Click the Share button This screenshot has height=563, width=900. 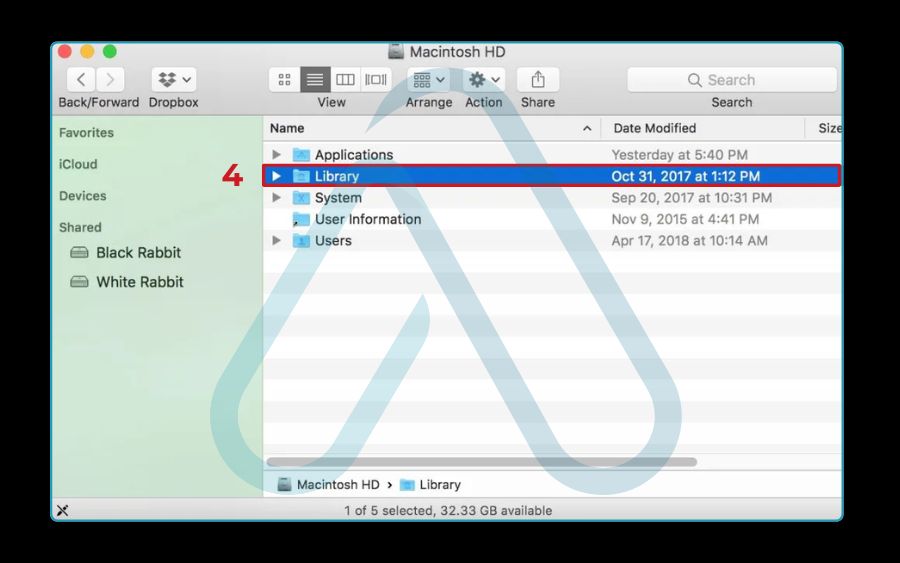tap(538, 80)
